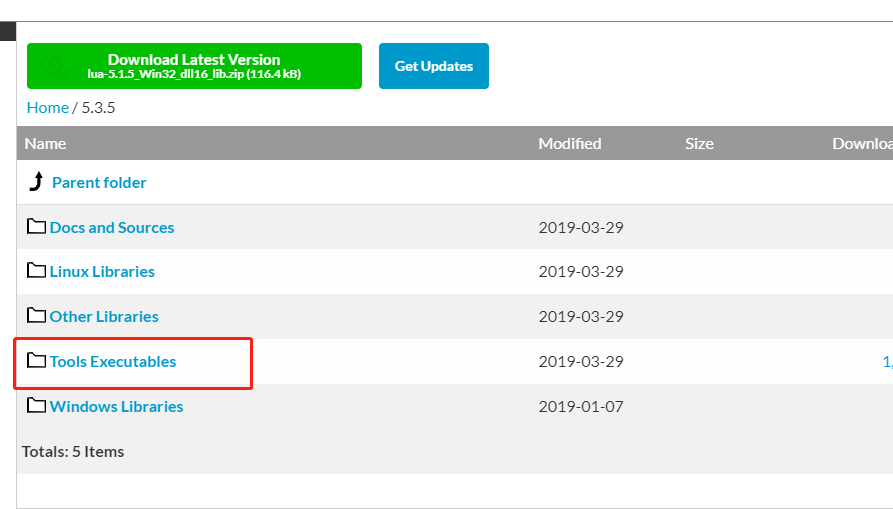This screenshot has height=509, width=893.
Task: Open the Linux Libraries folder link
Action: [x=102, y=271]
